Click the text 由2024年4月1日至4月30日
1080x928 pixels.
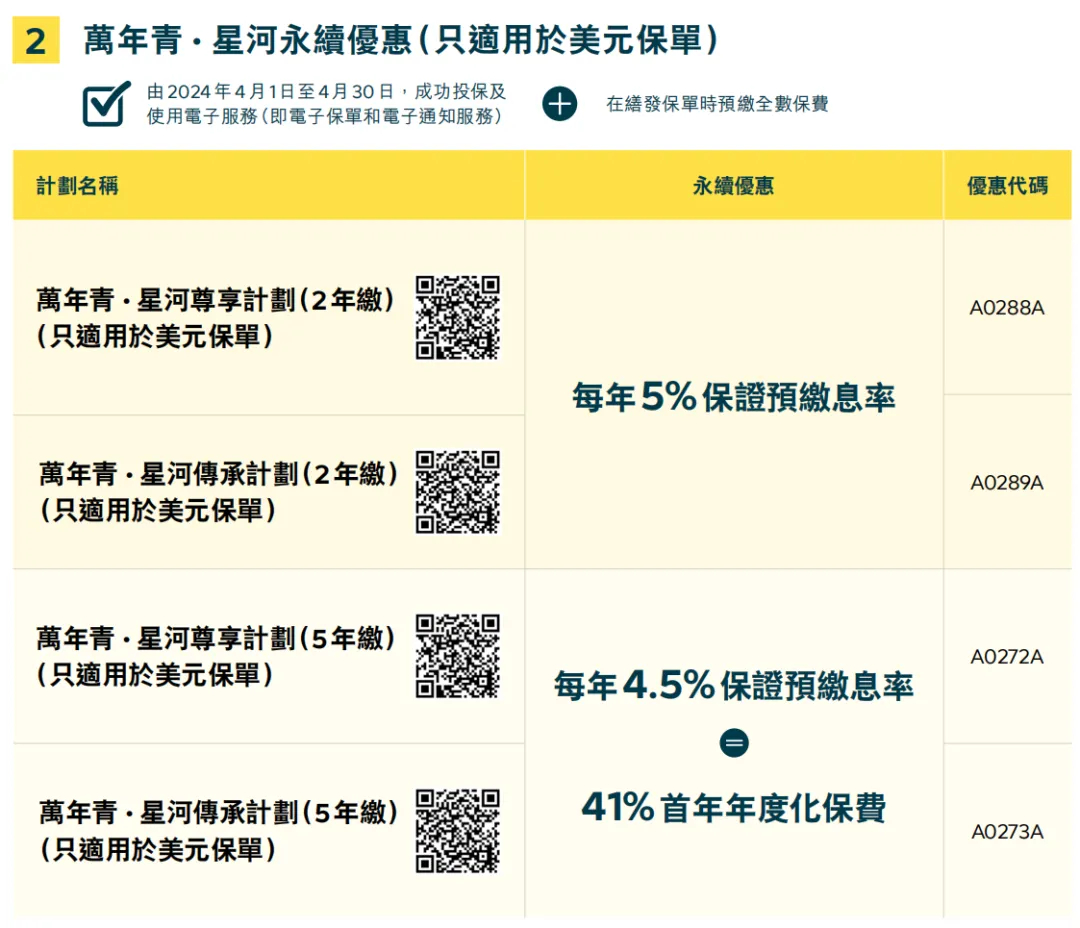tap(269, 91)
